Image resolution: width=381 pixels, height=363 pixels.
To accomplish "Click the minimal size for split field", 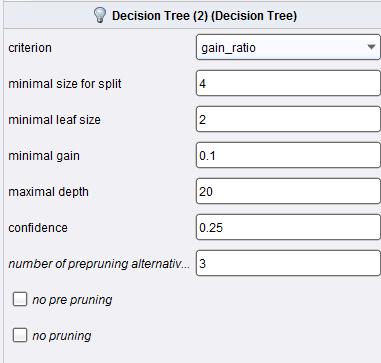I will click(288, 83).
